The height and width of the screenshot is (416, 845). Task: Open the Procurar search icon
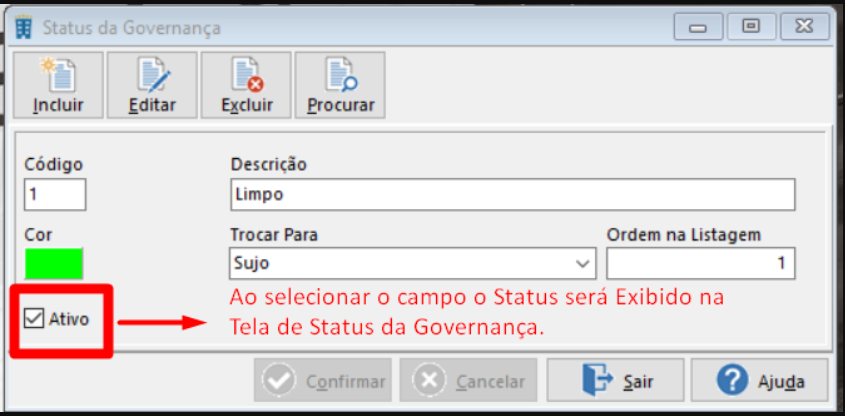341,75
